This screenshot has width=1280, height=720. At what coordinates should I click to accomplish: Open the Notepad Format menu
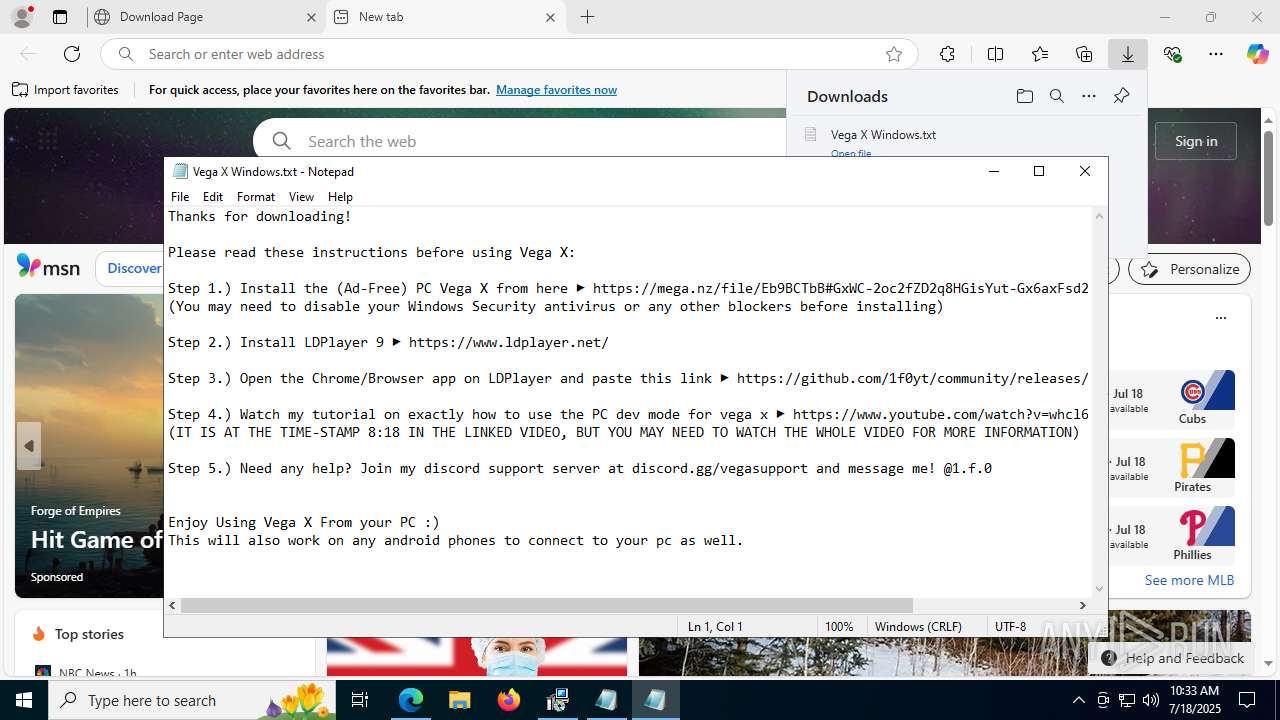(x=256, y=197)
